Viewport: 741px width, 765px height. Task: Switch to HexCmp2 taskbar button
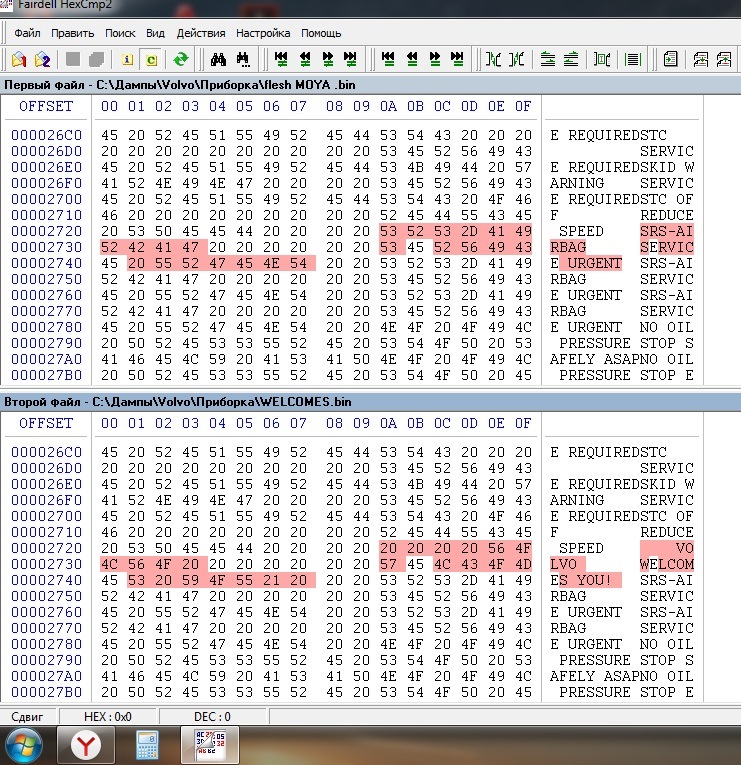(210, 745)
